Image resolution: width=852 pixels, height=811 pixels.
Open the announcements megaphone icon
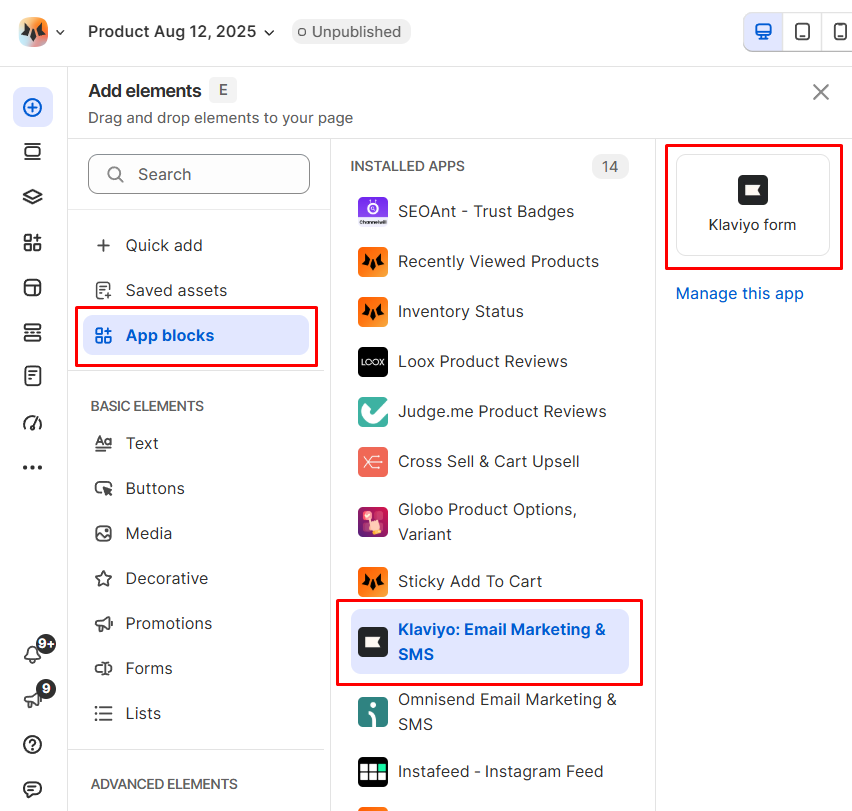33,699
